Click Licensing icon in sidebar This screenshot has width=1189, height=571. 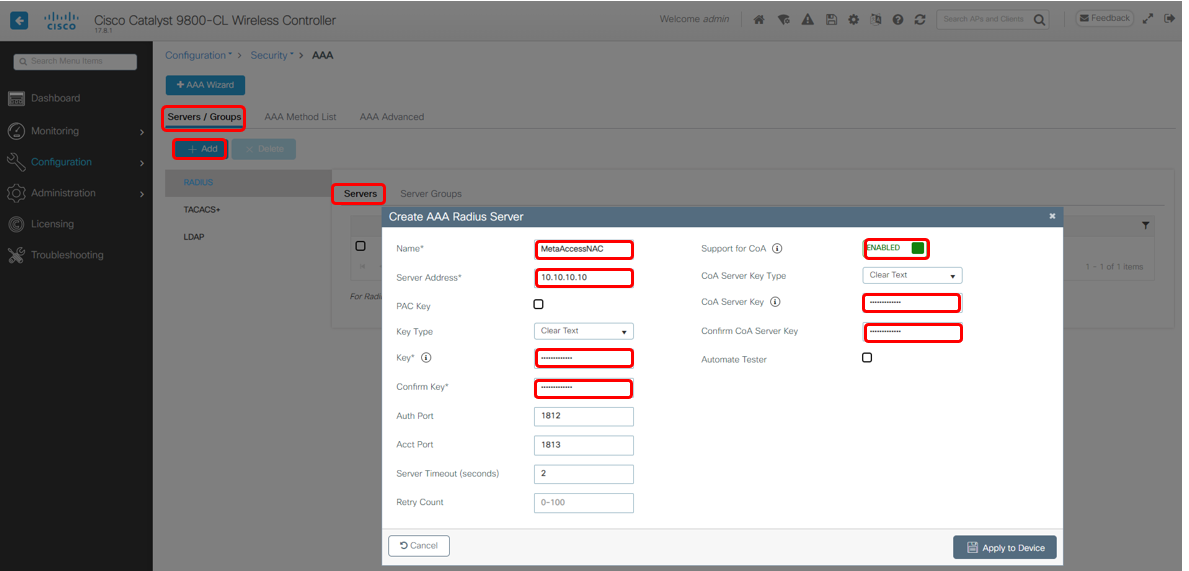(x=16, y=224)
